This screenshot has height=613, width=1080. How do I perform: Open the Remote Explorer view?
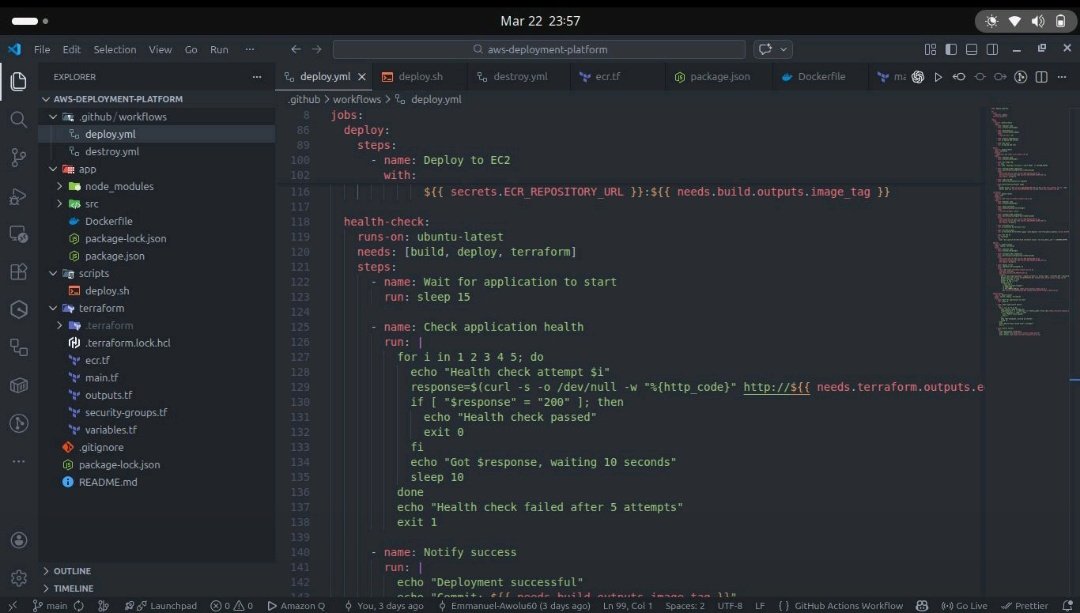coord(19,234)
